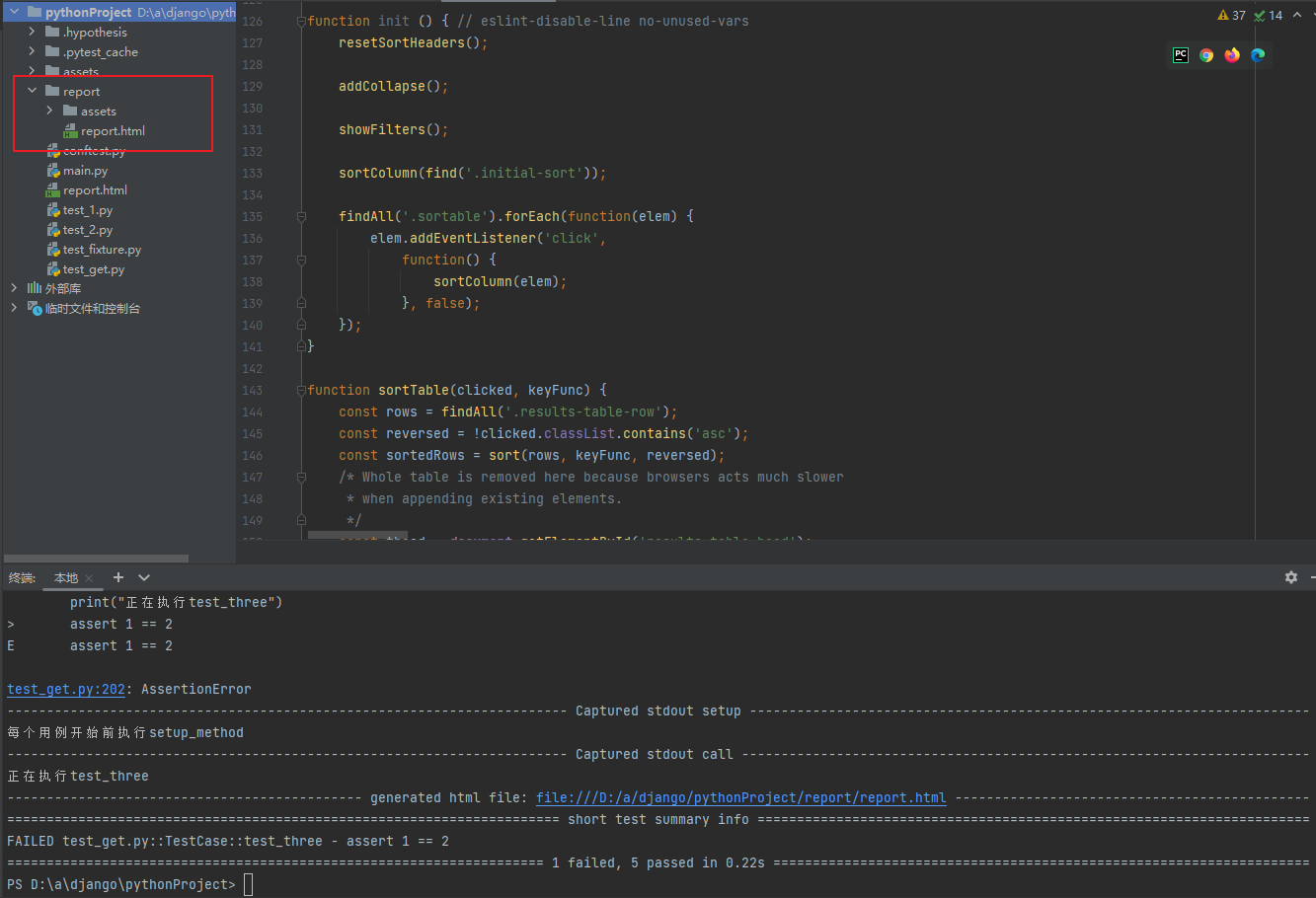Click line number 133 in gutter
Viewport: 1316px width, 898px height.
(x=253, y=173)
